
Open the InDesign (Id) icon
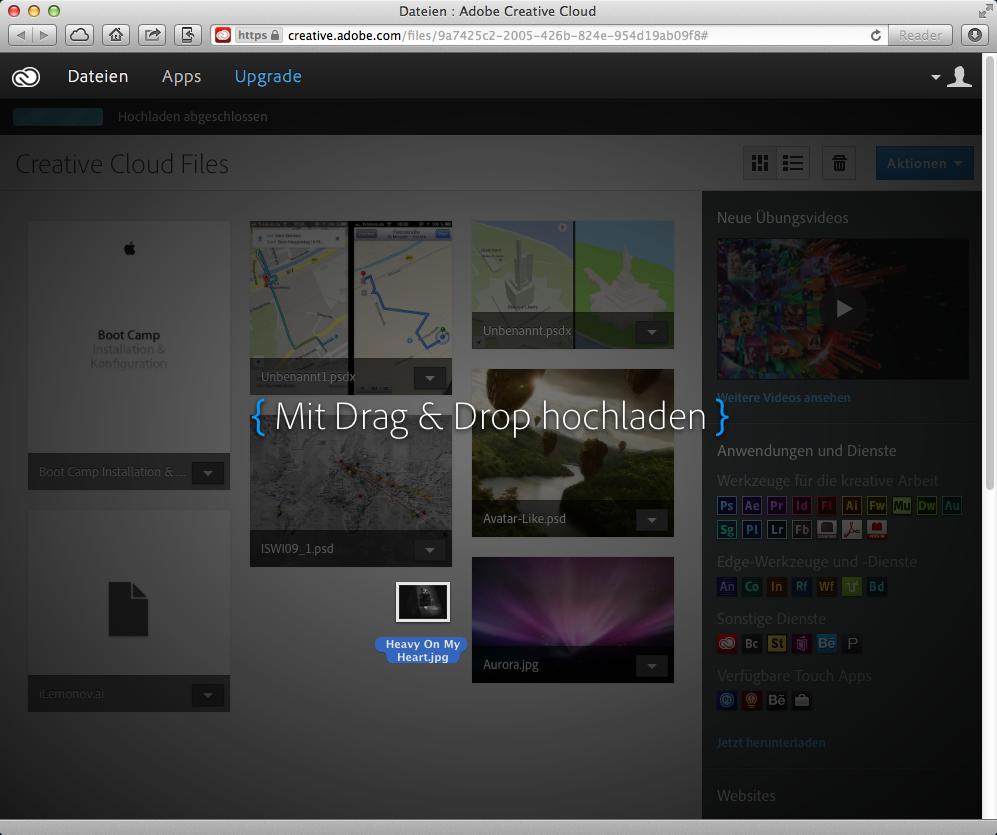point(802,506)
